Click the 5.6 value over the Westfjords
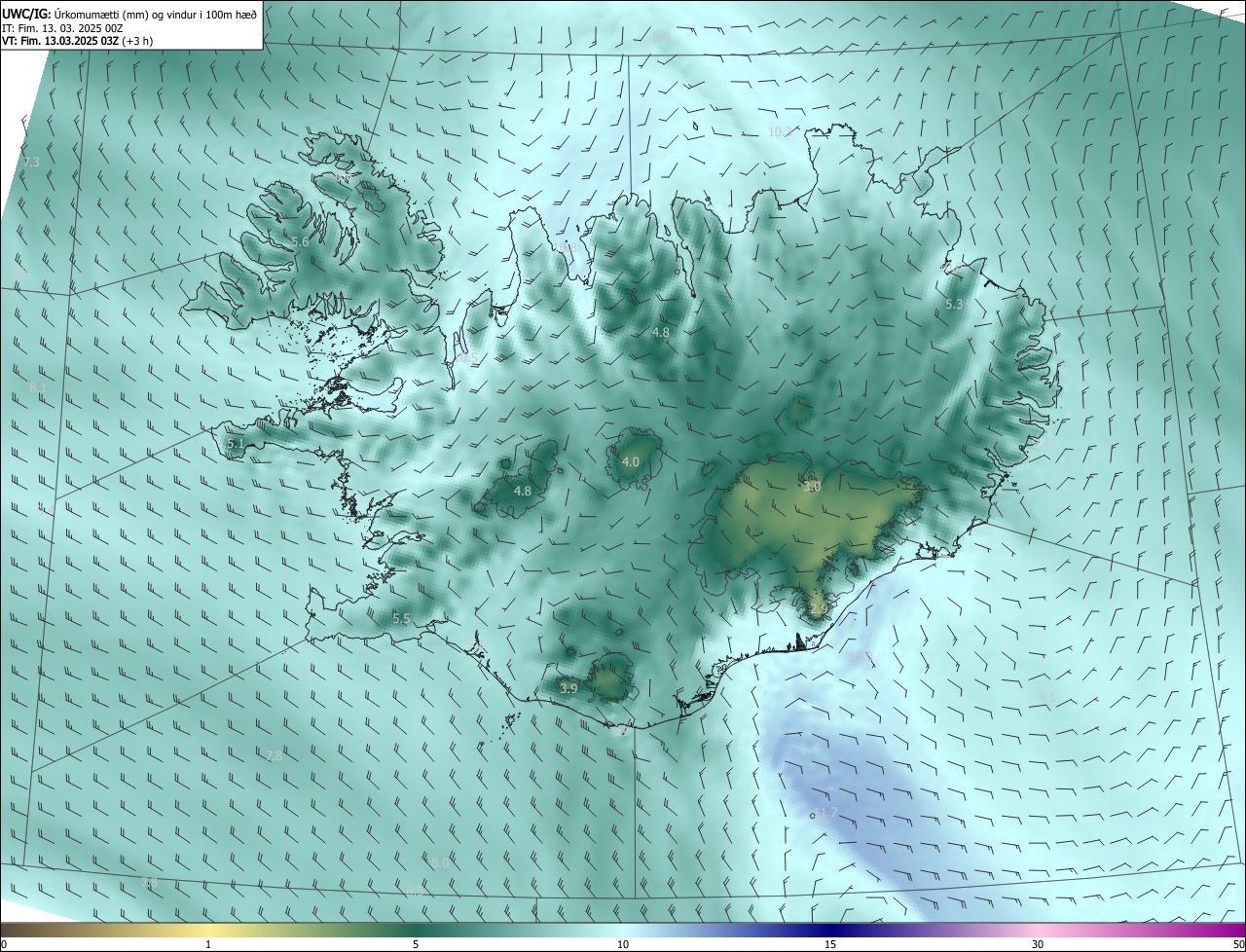This screenshot has width=1246, height=952. [300, 241]
